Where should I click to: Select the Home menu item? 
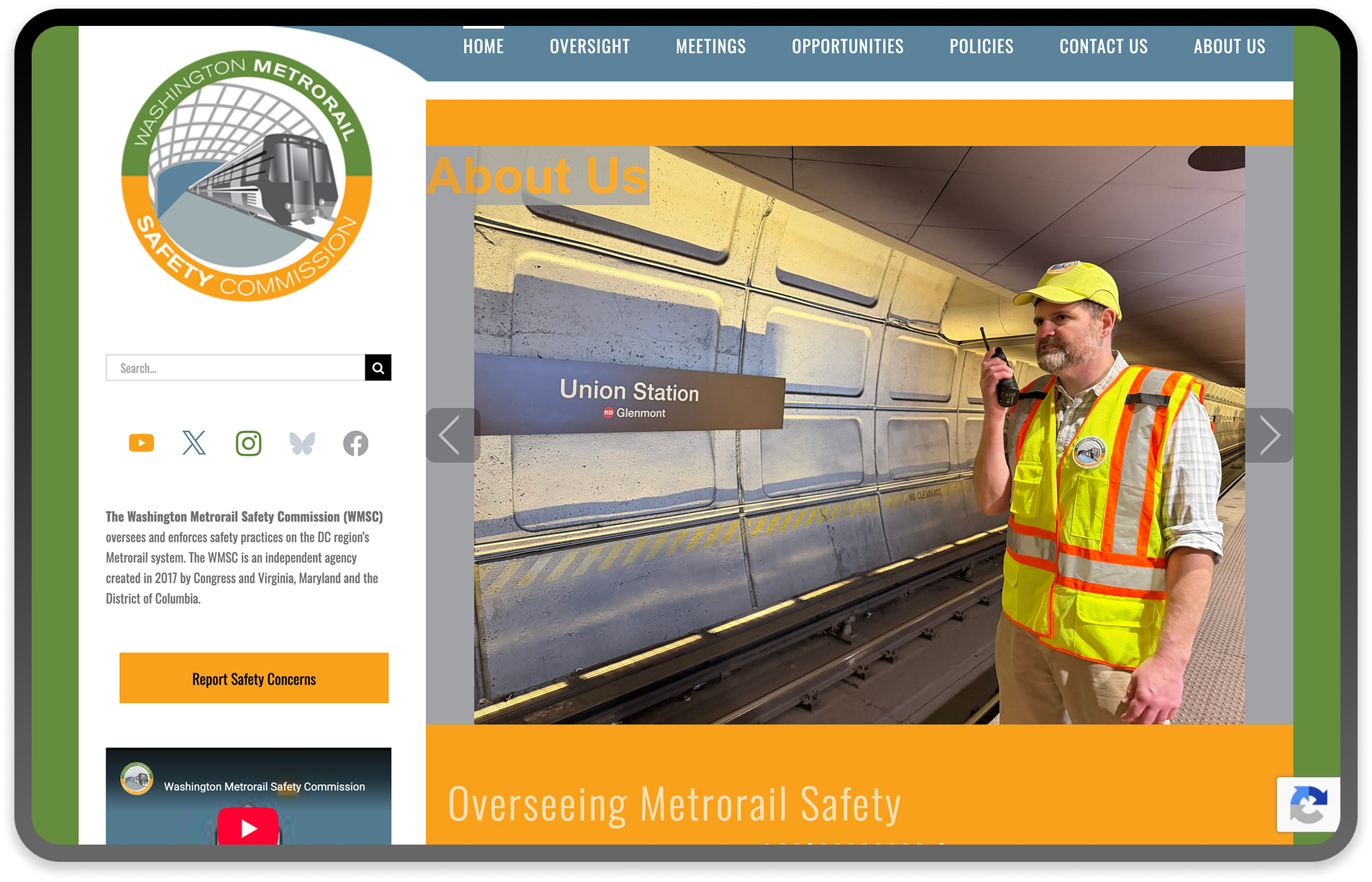point(483,47)
